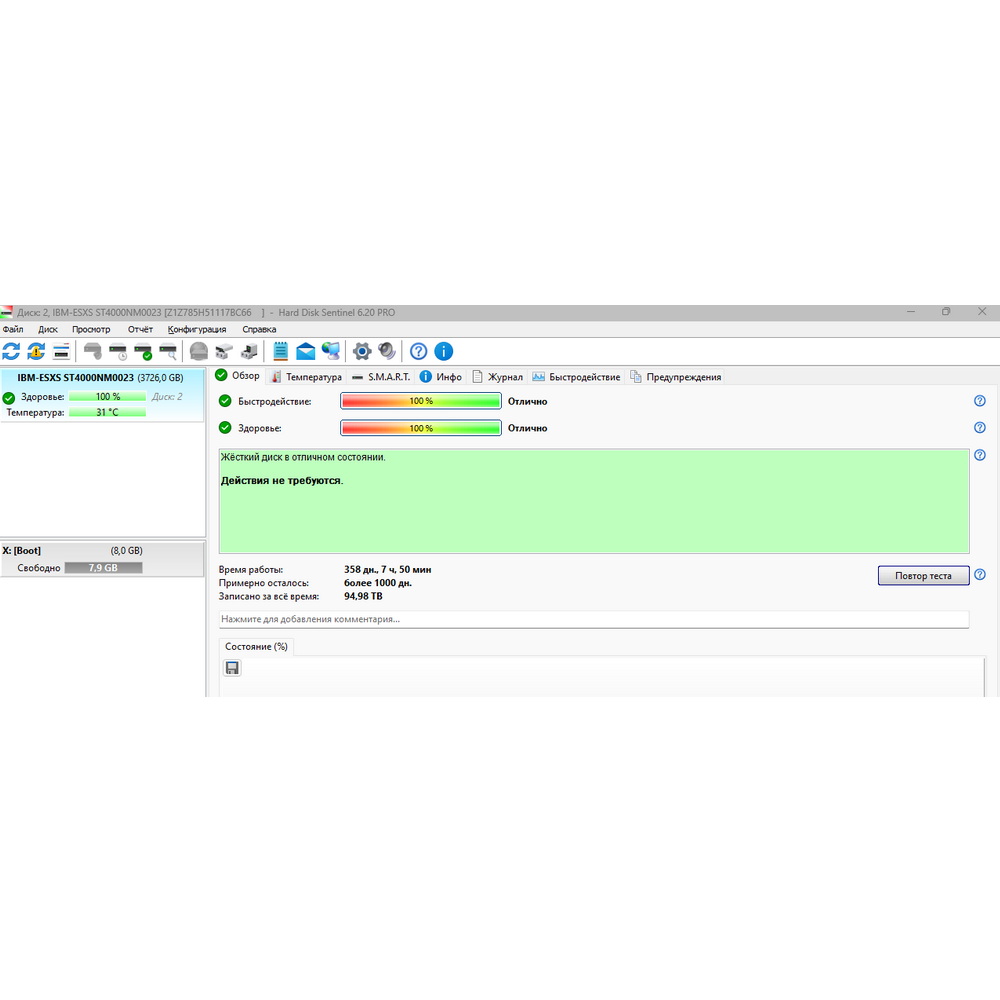Click the two stacked drives icon

[224, 351]
